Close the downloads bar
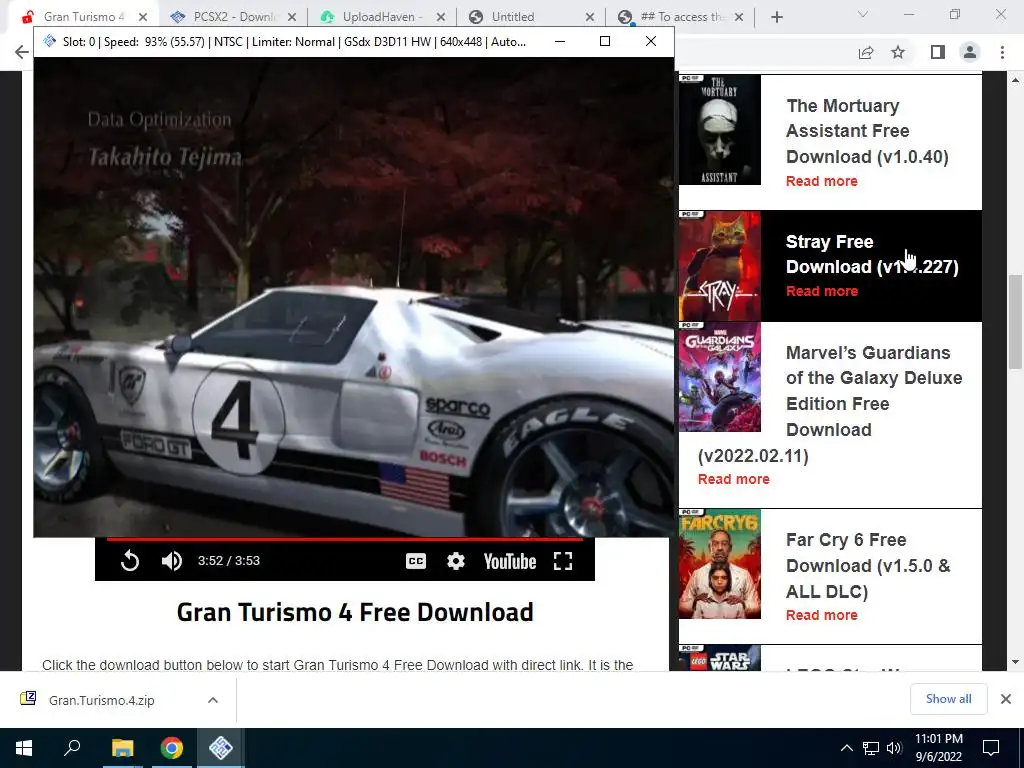 (1006, 699)
